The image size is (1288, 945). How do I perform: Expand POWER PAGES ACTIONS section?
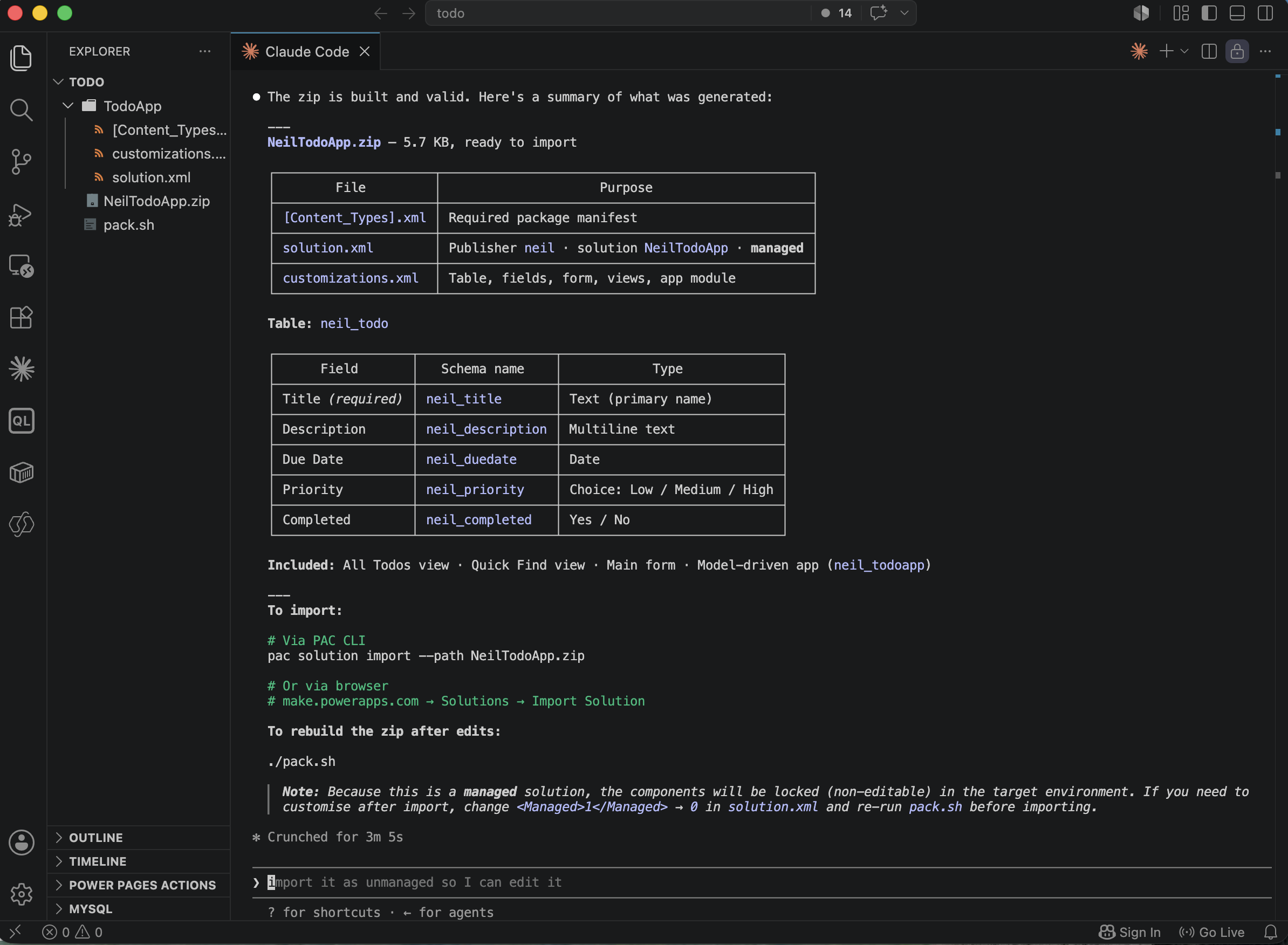click(139, 885)
